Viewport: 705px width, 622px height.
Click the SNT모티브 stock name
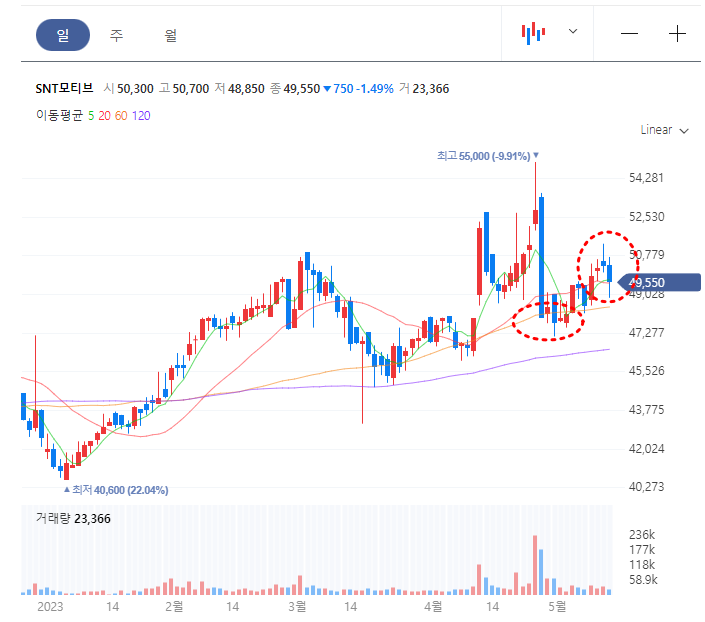pyautogui.click(x=64, y=88)
